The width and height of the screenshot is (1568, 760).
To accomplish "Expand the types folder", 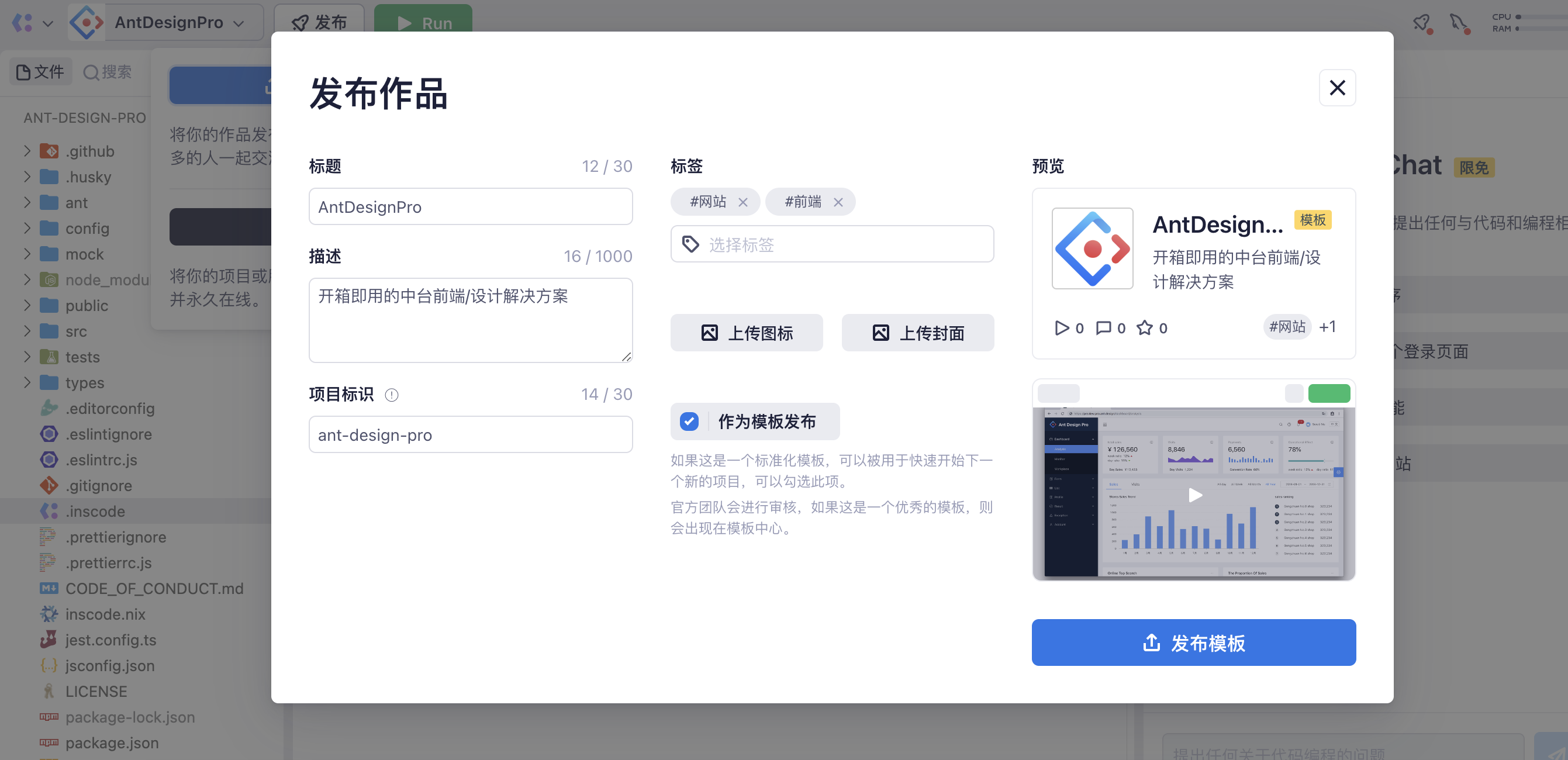I will pyautogui.click(x=27, y=383).
